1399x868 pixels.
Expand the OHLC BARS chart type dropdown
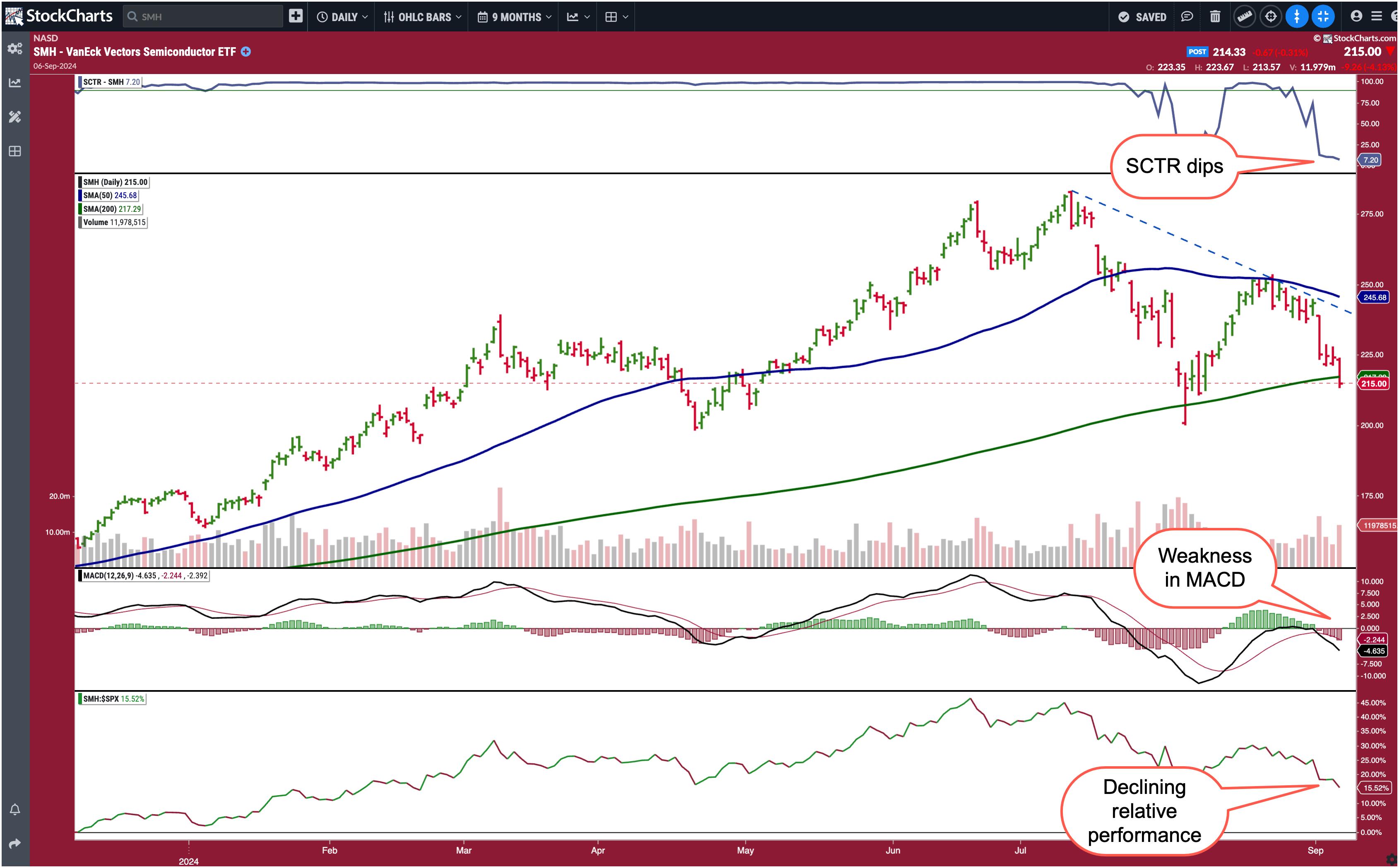[x=422, y=17]
